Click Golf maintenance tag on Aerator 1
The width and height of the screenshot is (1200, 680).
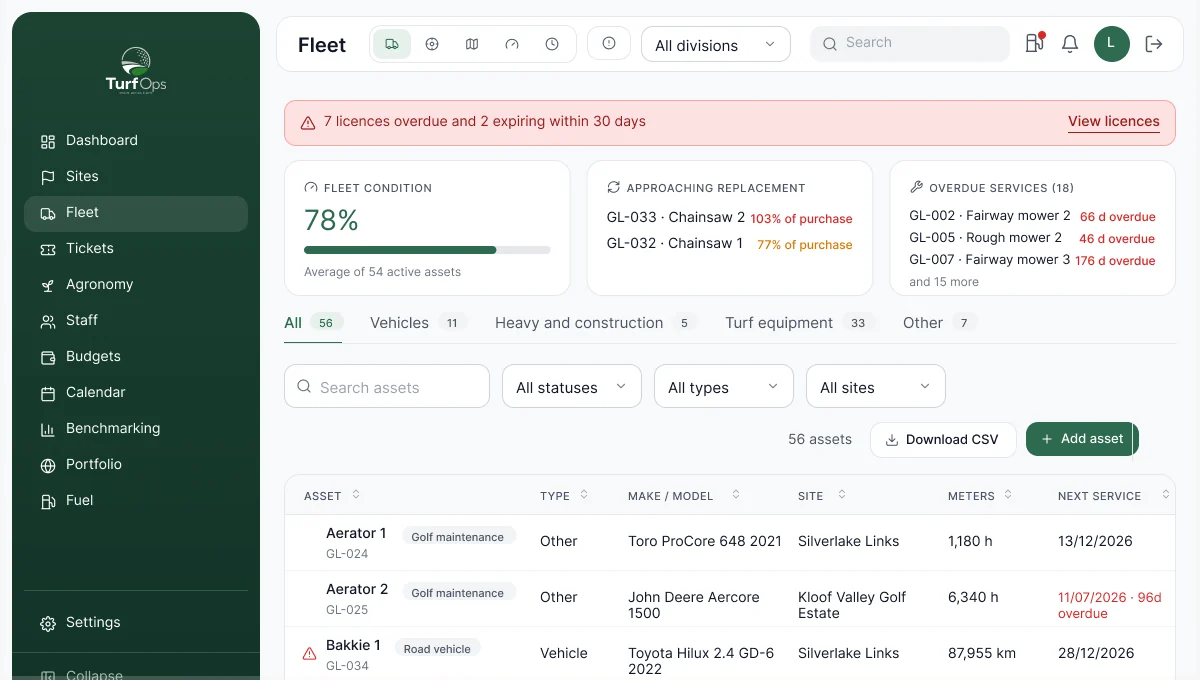pyautogui.click(x=458, y=536)
